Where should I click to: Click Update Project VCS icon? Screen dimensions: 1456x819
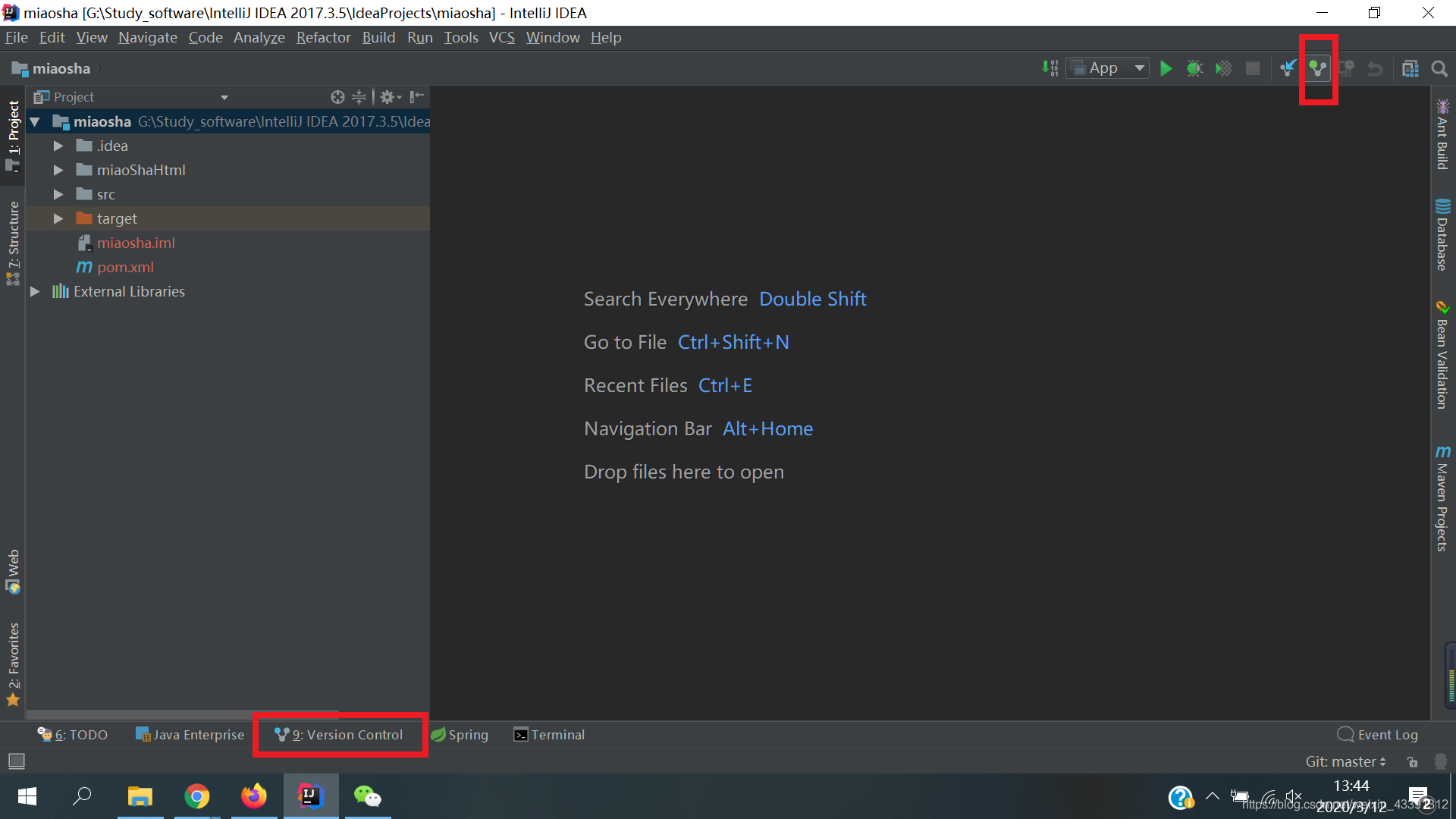click(1288, 68)
